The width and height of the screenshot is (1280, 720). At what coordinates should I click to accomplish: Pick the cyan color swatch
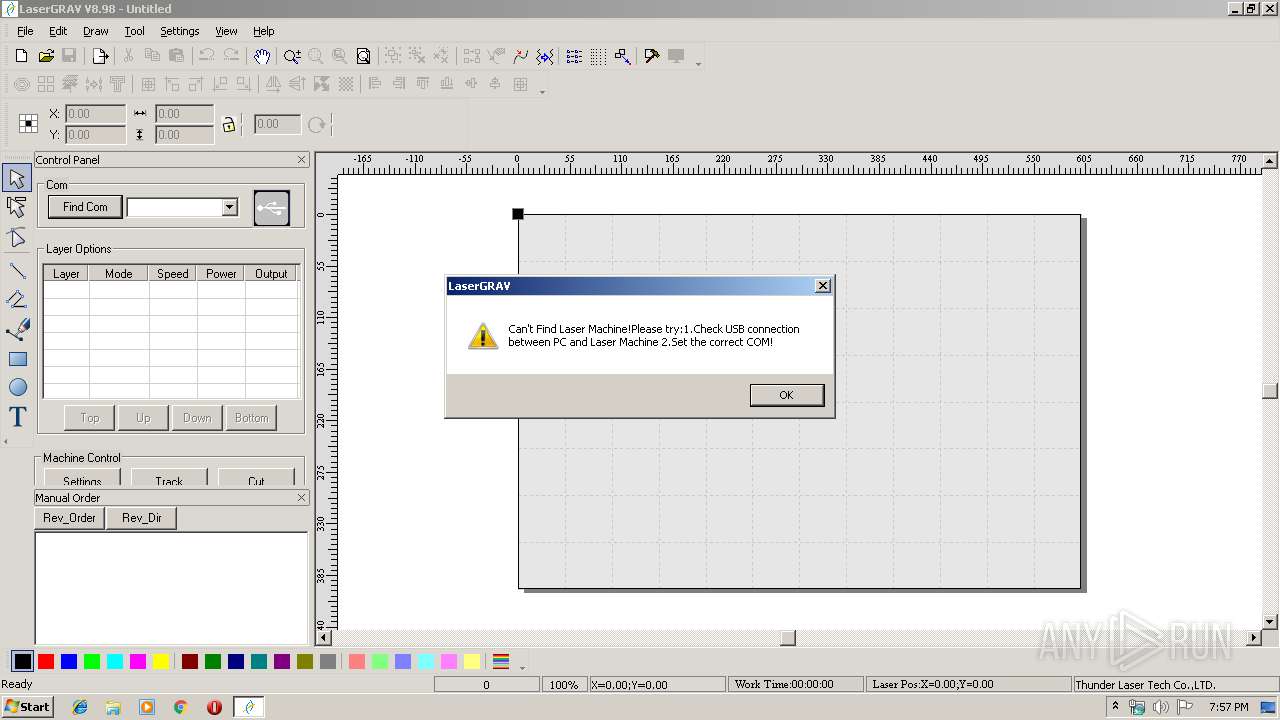coord(115,661)
